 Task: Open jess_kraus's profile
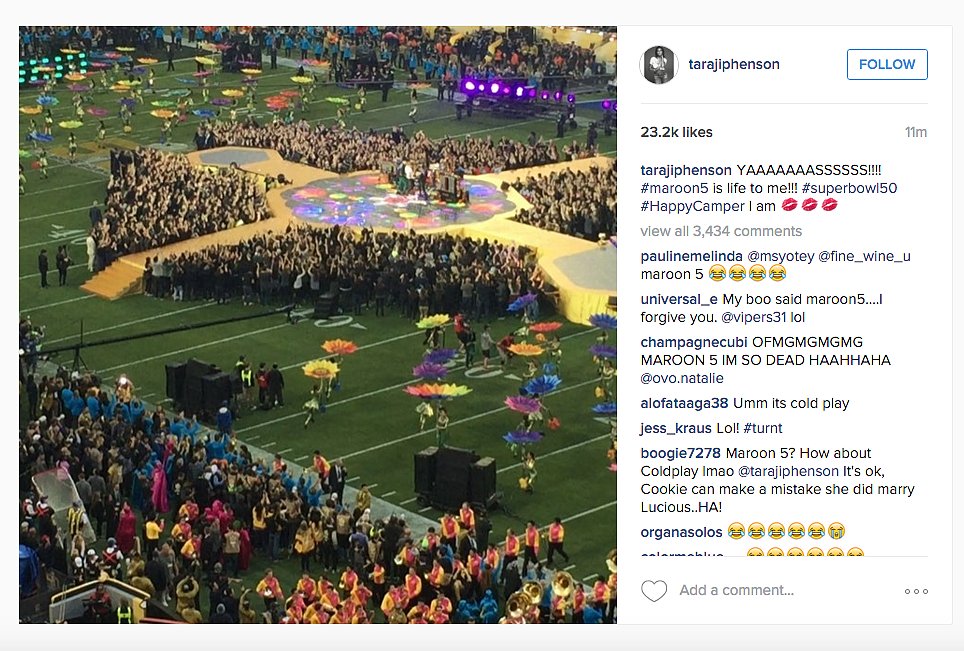pos(674,428)
